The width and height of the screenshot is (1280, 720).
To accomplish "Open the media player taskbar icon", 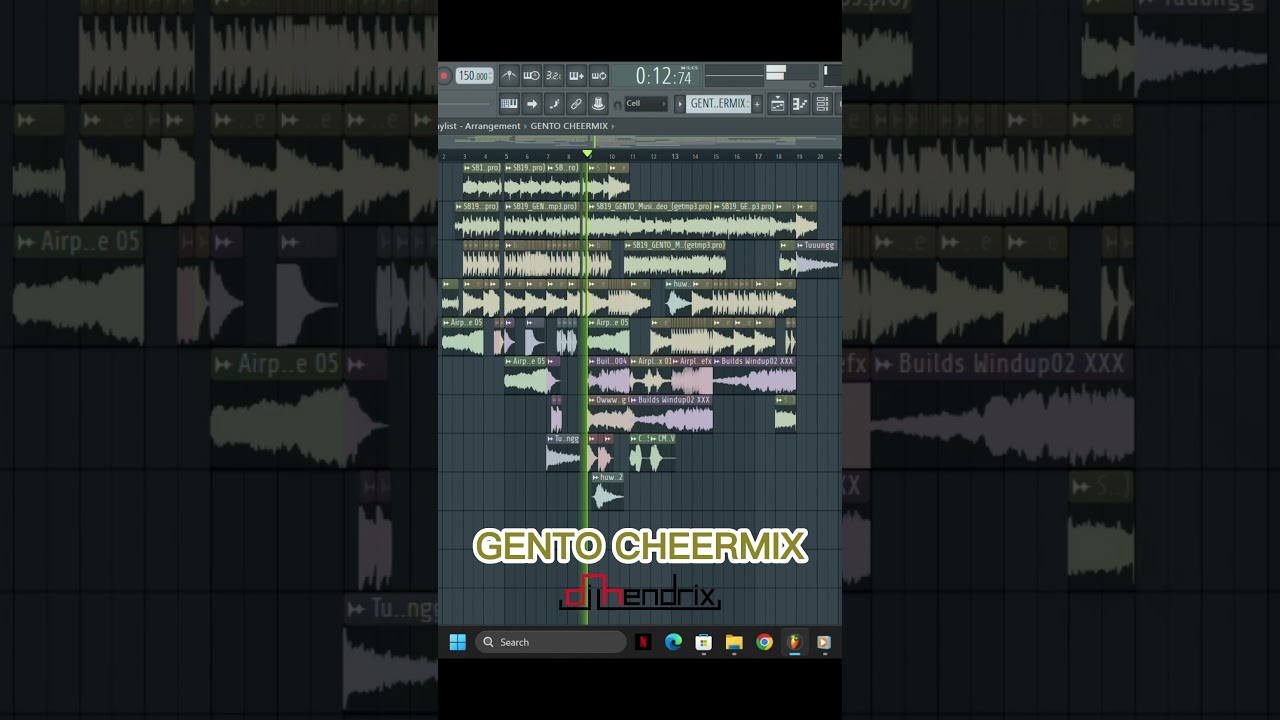I will [x=824, y=642].
